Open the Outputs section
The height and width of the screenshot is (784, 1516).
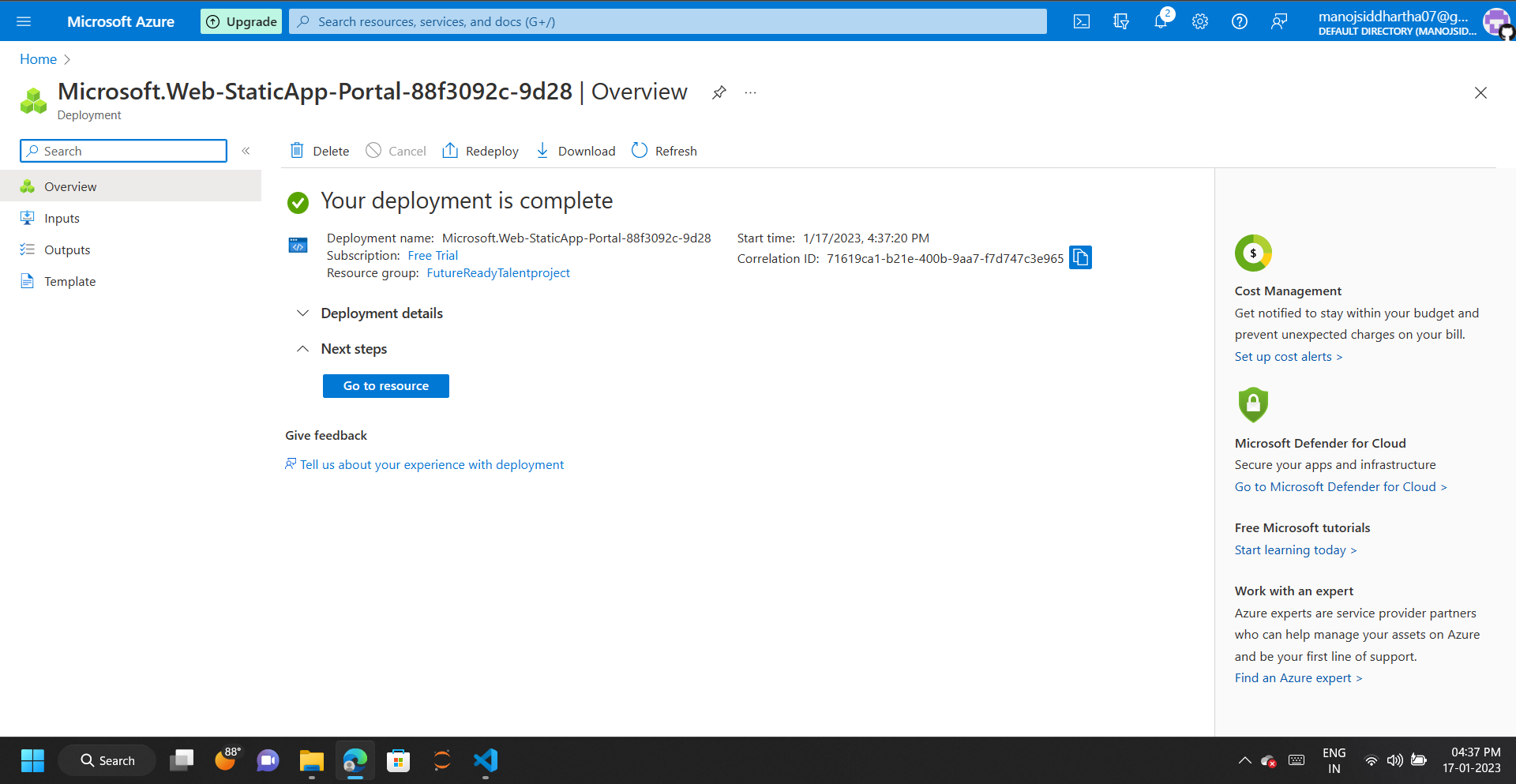[x=66, y=249]
